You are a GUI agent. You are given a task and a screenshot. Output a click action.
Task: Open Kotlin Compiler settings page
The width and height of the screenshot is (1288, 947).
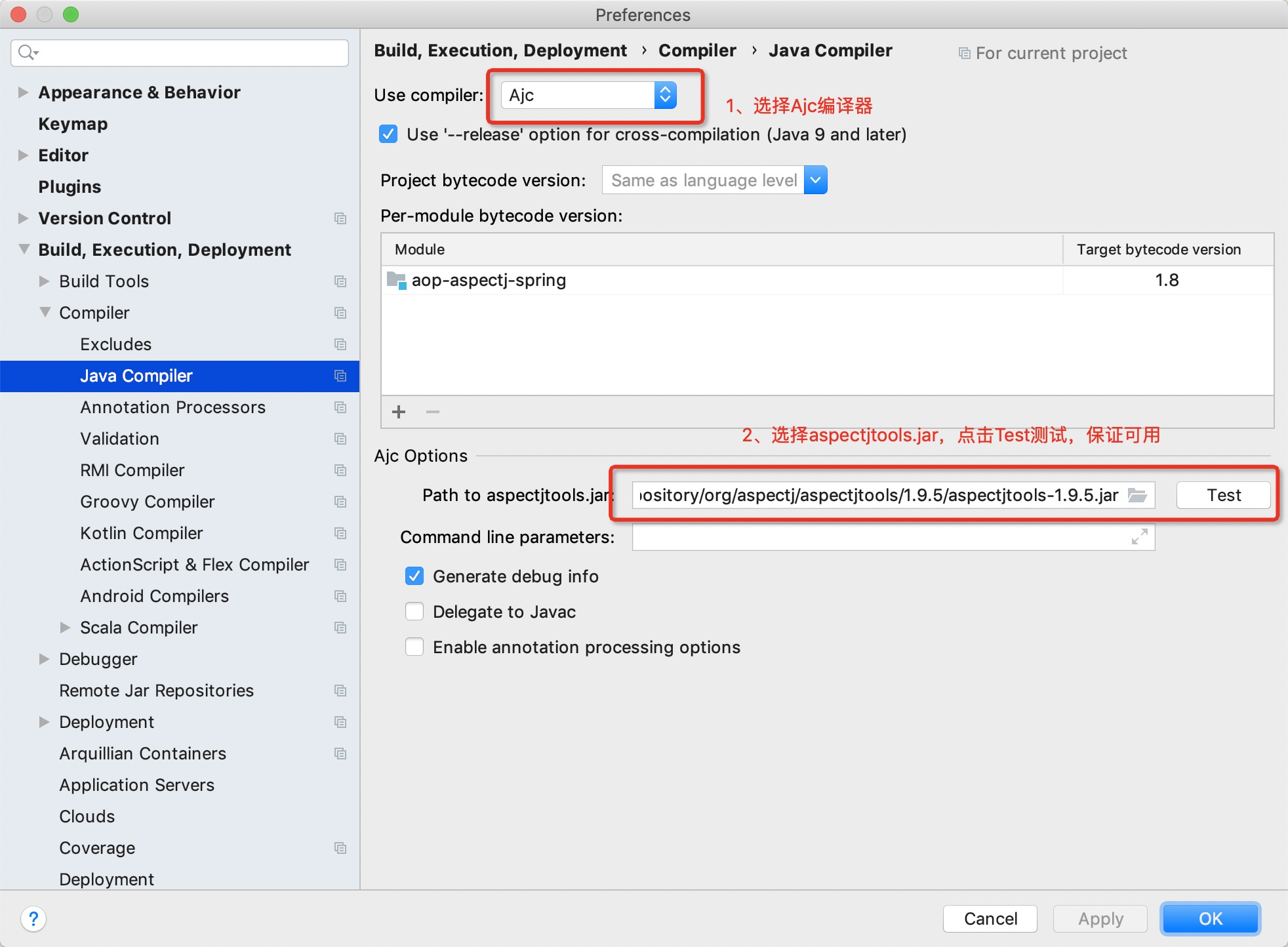coord(141,533)
